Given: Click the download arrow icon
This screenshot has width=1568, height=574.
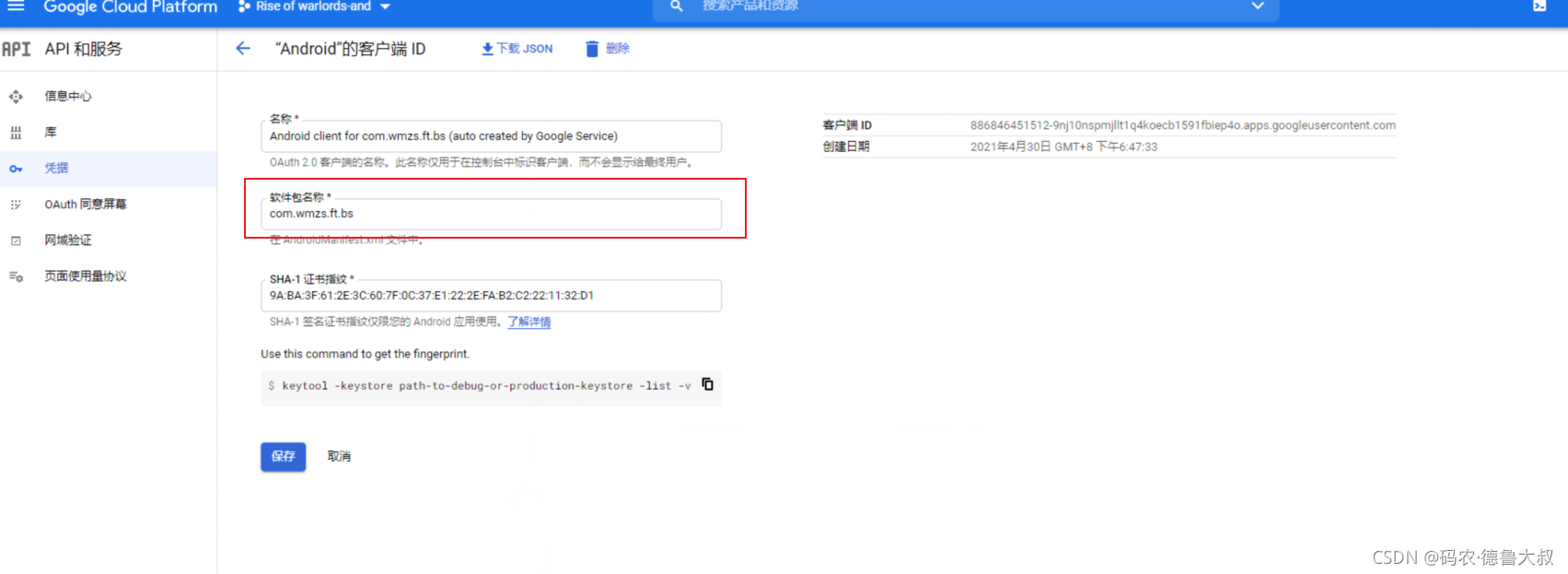Looking at the screenshot, I should (x=488, y=49).
